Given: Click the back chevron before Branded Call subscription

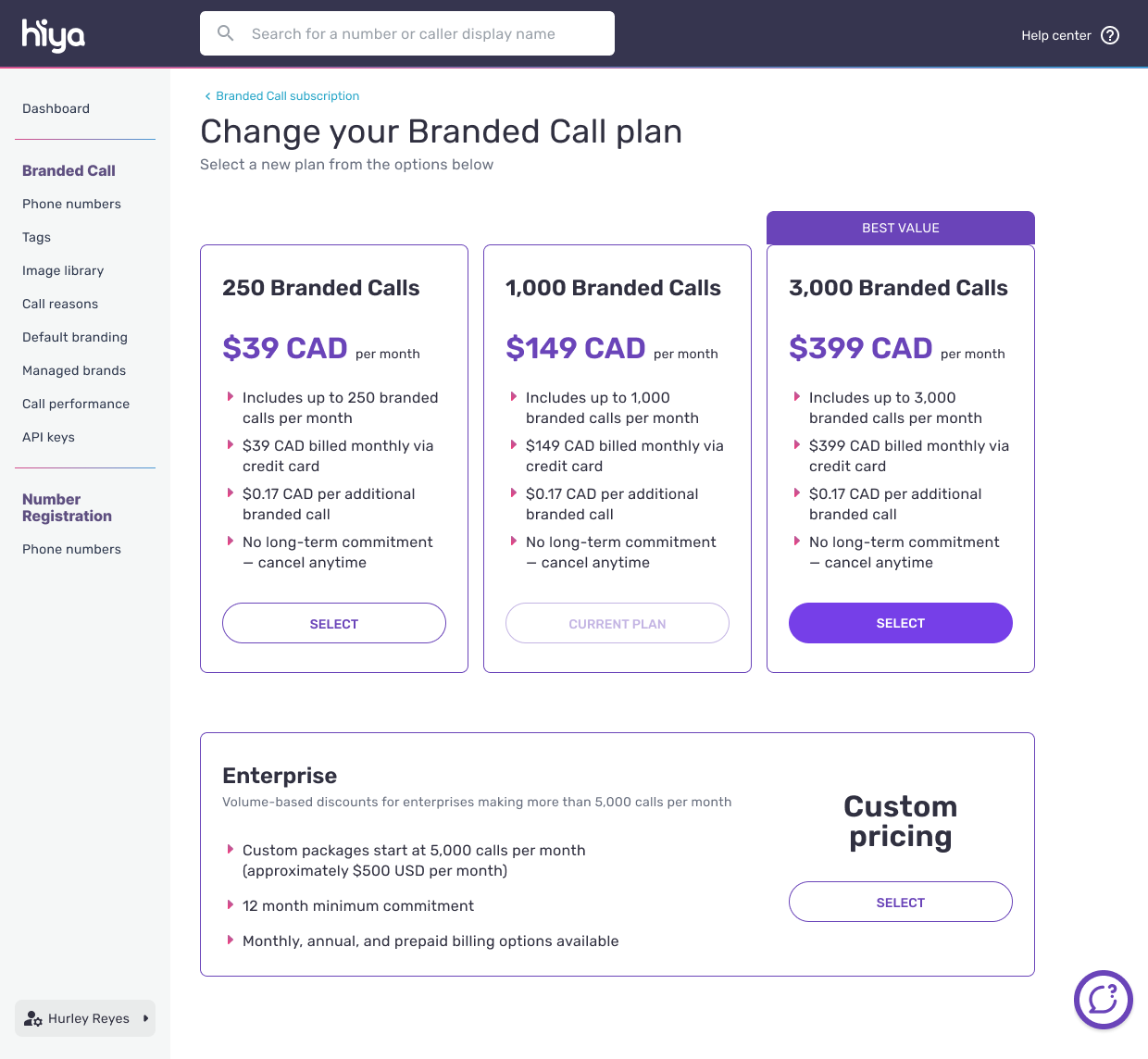Looking at the screenshot, I should pyautogui.click(x=207, y=96).
